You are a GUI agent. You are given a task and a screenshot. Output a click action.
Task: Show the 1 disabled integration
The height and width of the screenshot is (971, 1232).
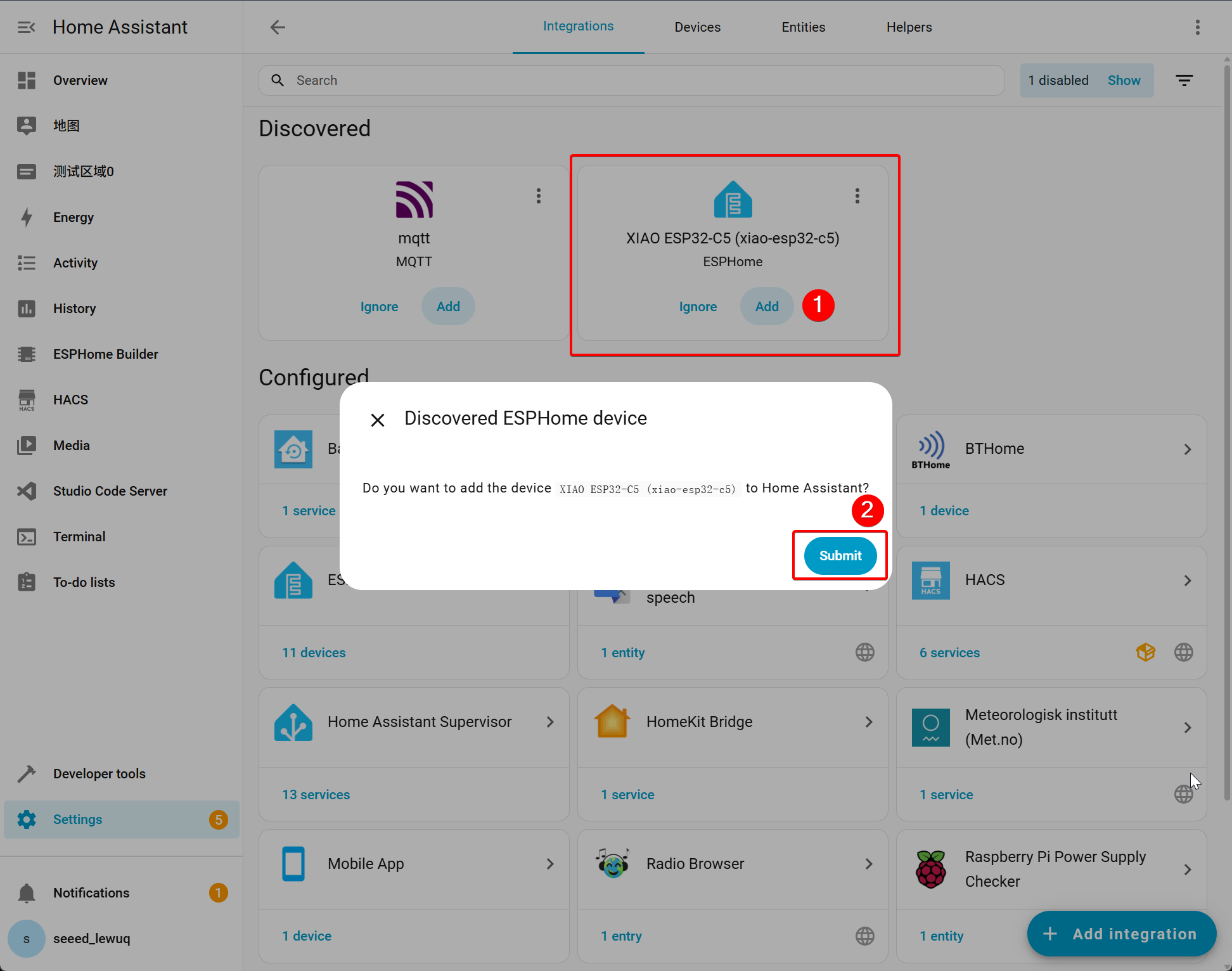(x=1124, y=80)
